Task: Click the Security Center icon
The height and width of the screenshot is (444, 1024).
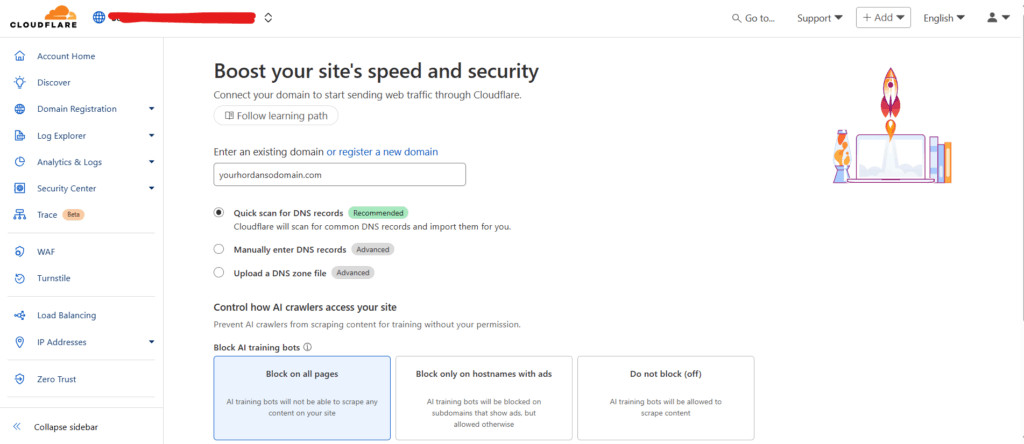Action: click(20, 188)
